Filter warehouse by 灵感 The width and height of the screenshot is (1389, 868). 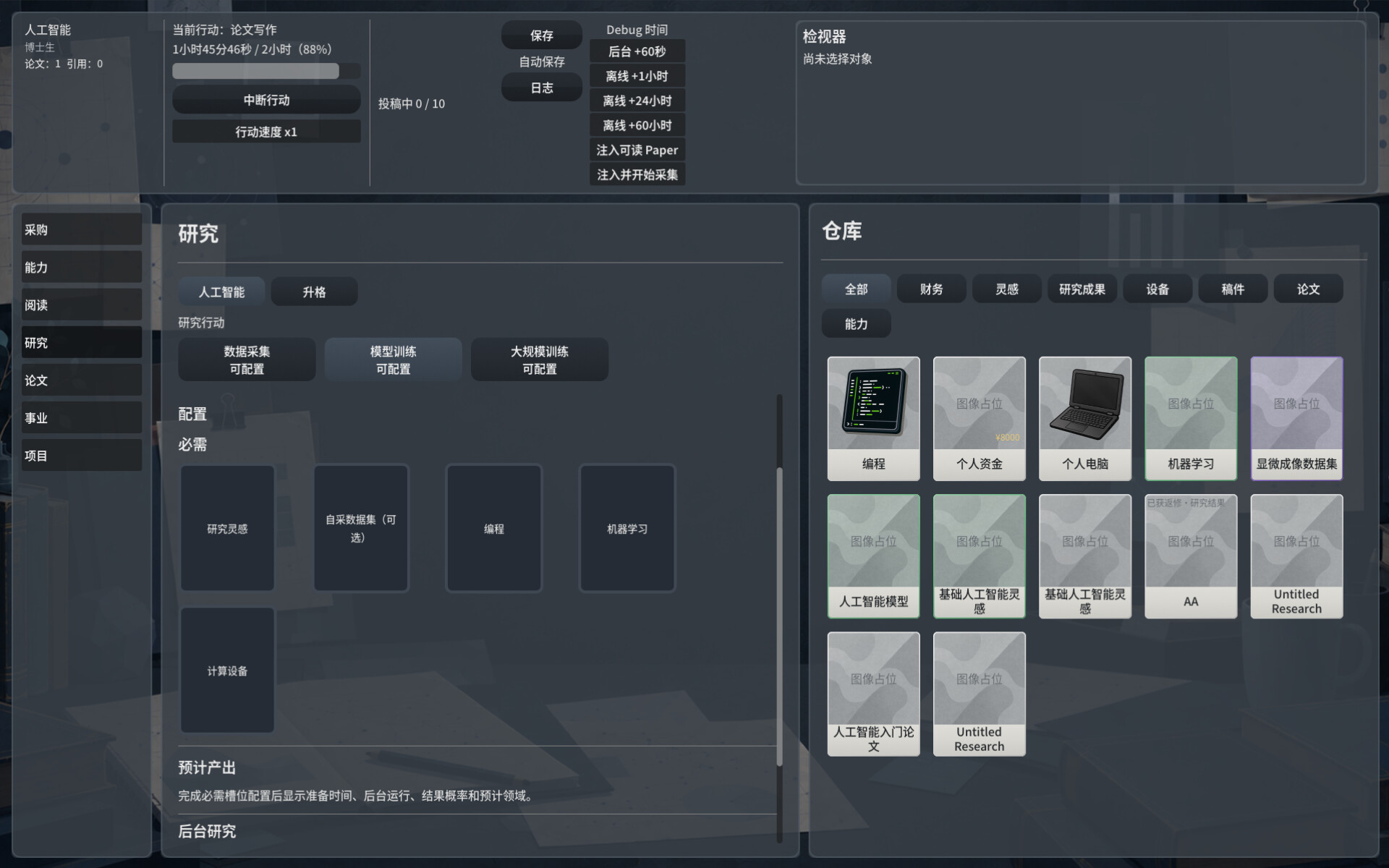click(x=1006, y=289)
